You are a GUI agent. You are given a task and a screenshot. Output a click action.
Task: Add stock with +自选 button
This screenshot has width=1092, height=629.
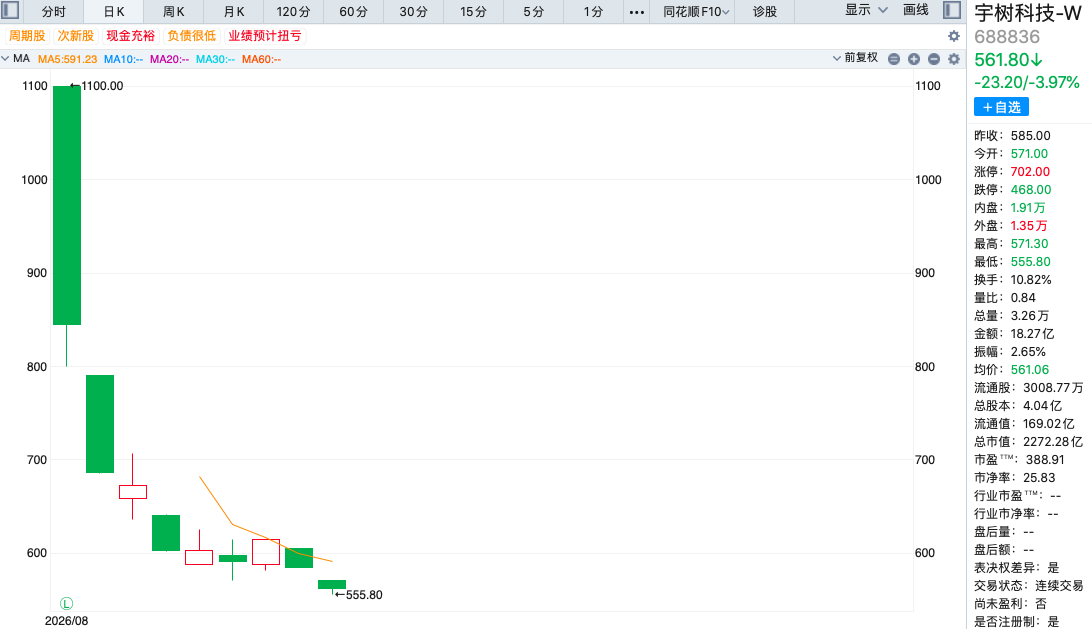tap(1001, 107)
